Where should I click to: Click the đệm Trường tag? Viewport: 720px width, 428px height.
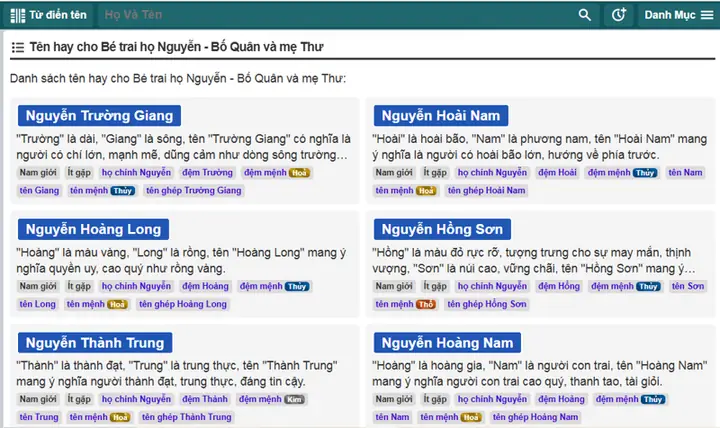pos(207,173)
